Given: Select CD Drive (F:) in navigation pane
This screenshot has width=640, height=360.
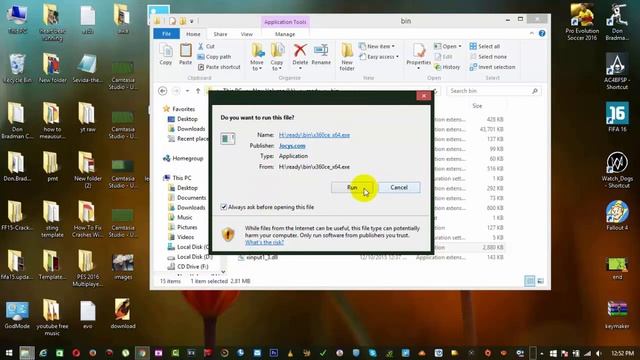Looking at the screenshot, I should tap(188, 267).
